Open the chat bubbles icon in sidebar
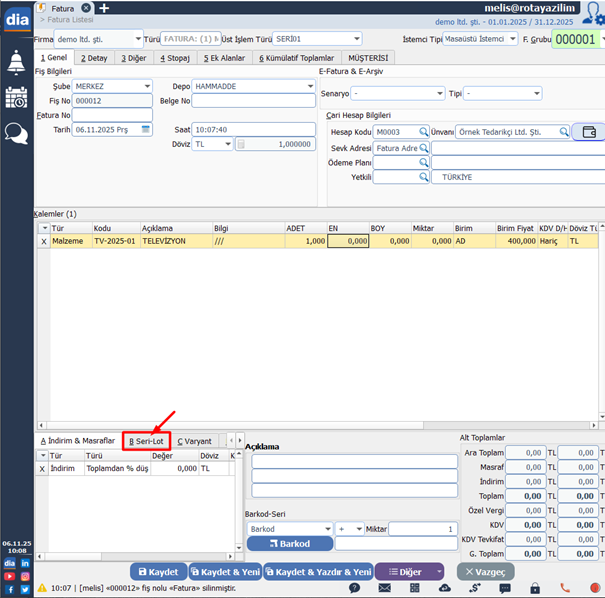This screenshot has width=605, height=598. click(16, 133)
